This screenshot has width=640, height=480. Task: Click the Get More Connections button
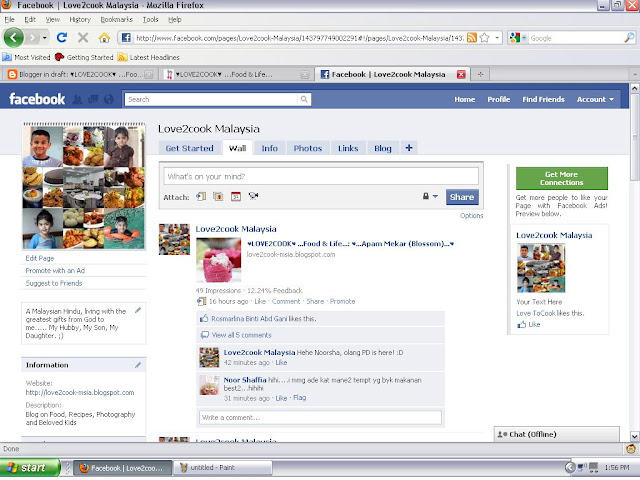click(561, 178)
